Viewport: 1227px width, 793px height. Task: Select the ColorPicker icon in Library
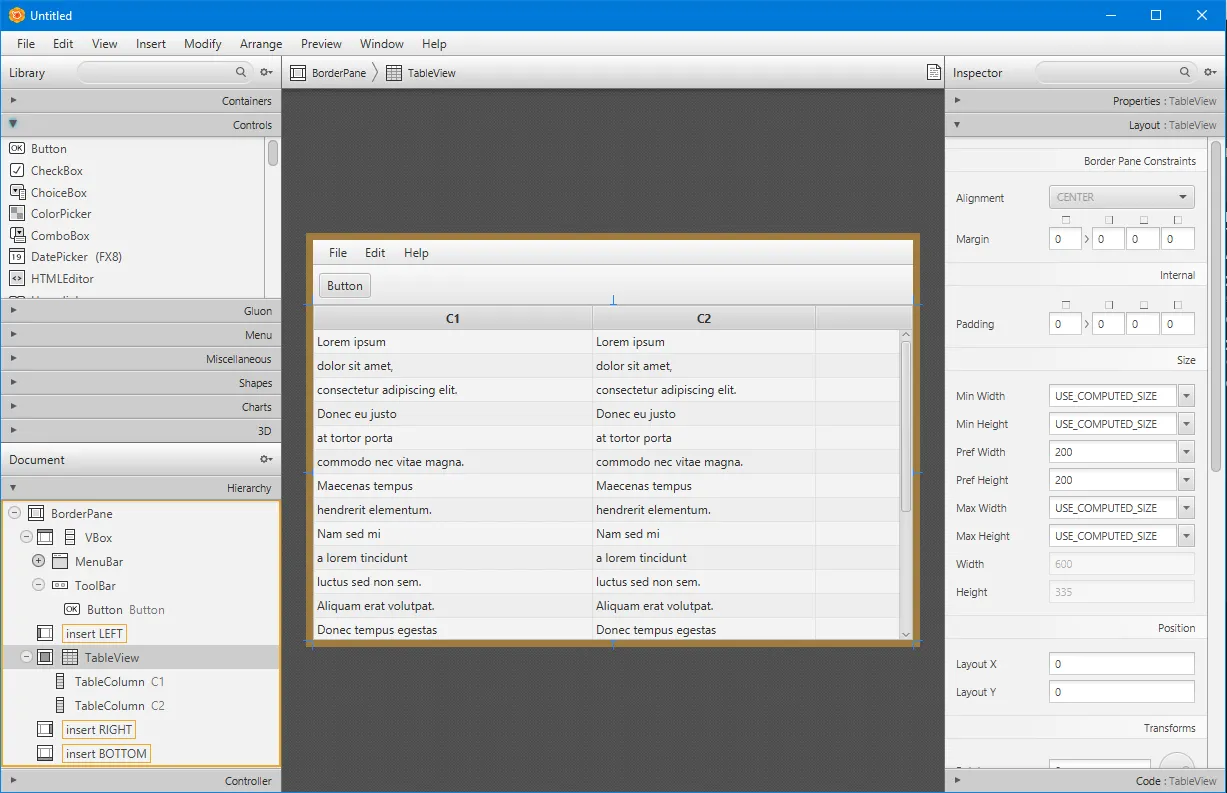click(x=16, y=213)
